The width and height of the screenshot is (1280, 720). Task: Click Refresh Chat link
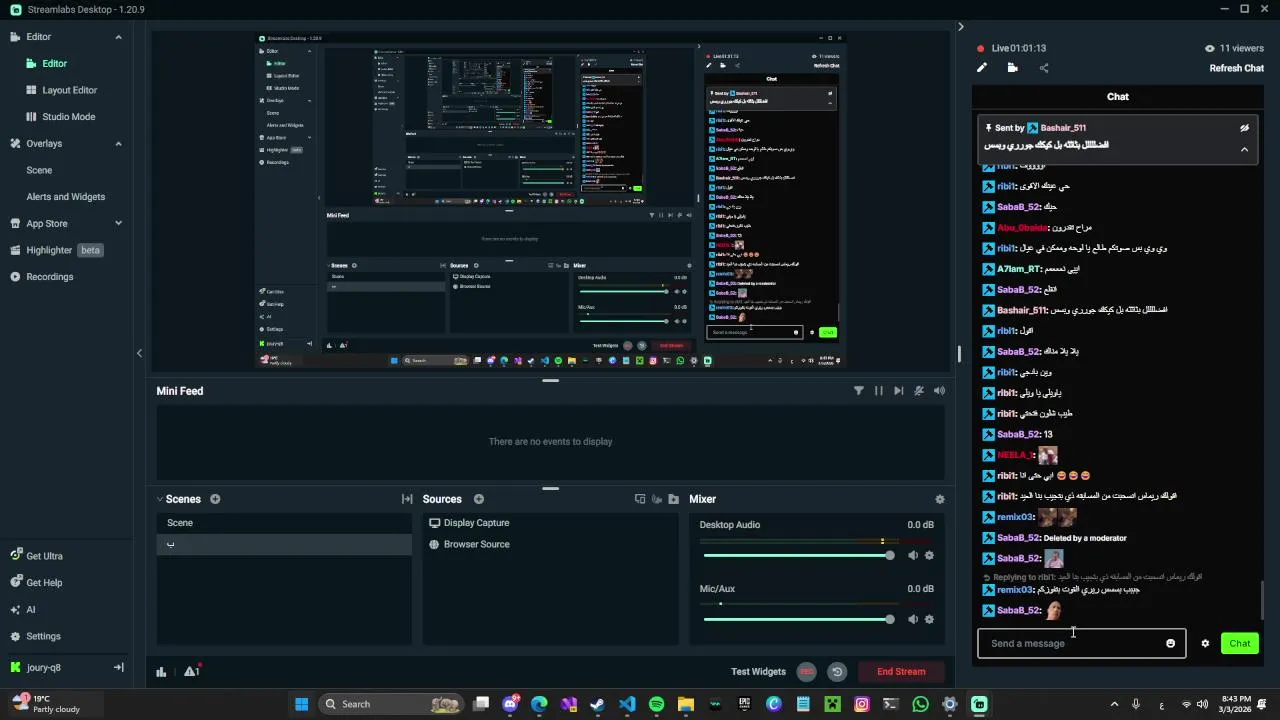pyautogui.click(x=1236, y=68)
